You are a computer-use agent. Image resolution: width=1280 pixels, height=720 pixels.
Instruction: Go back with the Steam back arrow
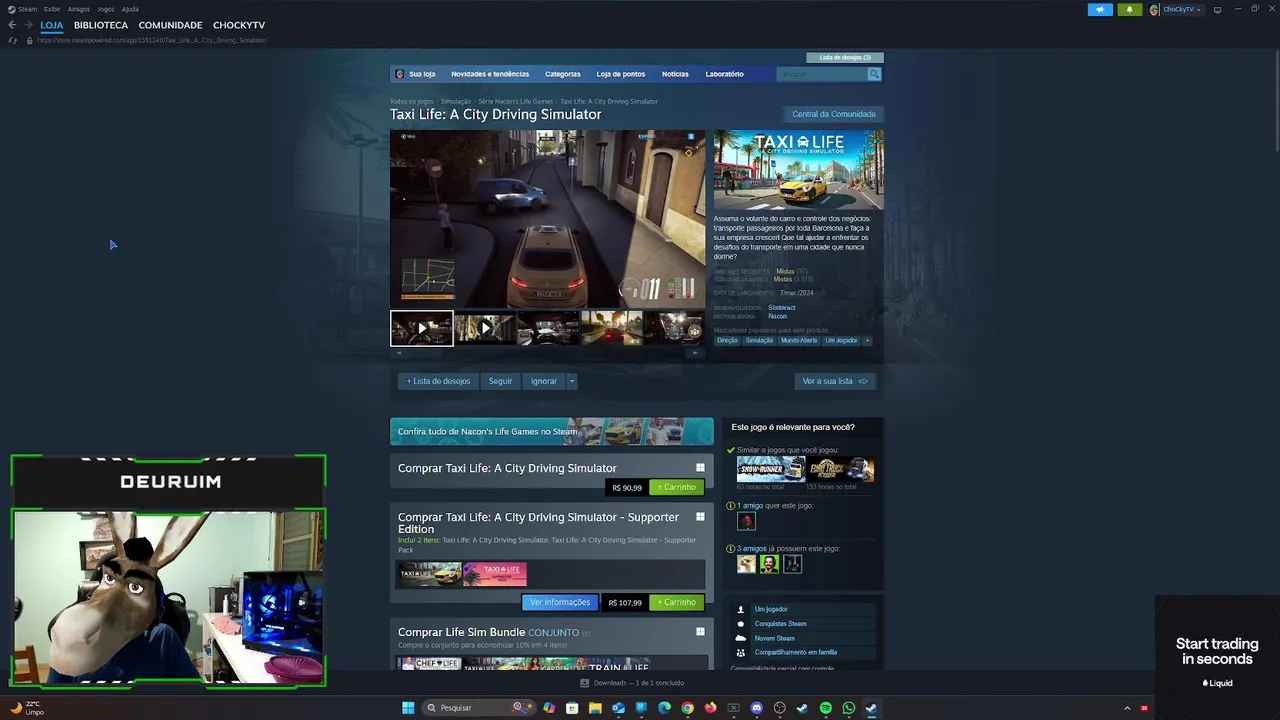[x=12, y=25]
